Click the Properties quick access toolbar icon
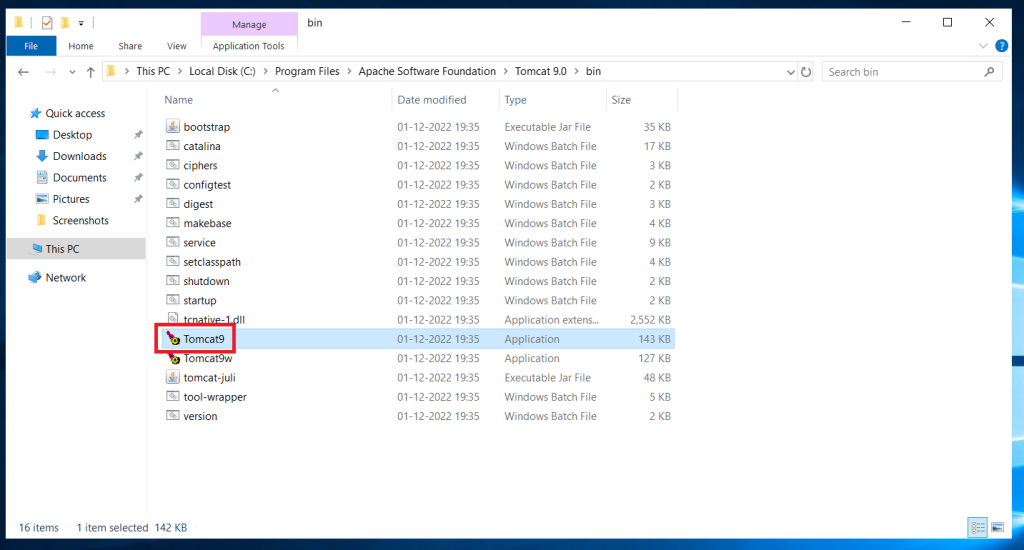1024x550 pixels. [47, 23]
